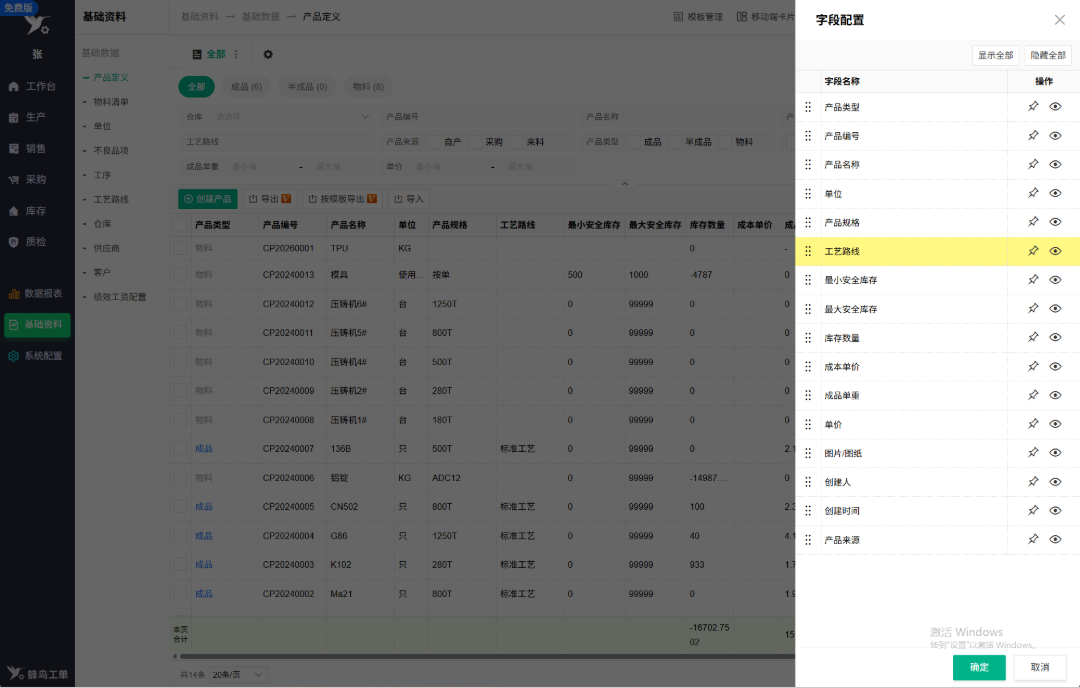This screenshot has width=1080, height=688.
Task: Open view settings gear icon
Action: [x=268, y=54]
